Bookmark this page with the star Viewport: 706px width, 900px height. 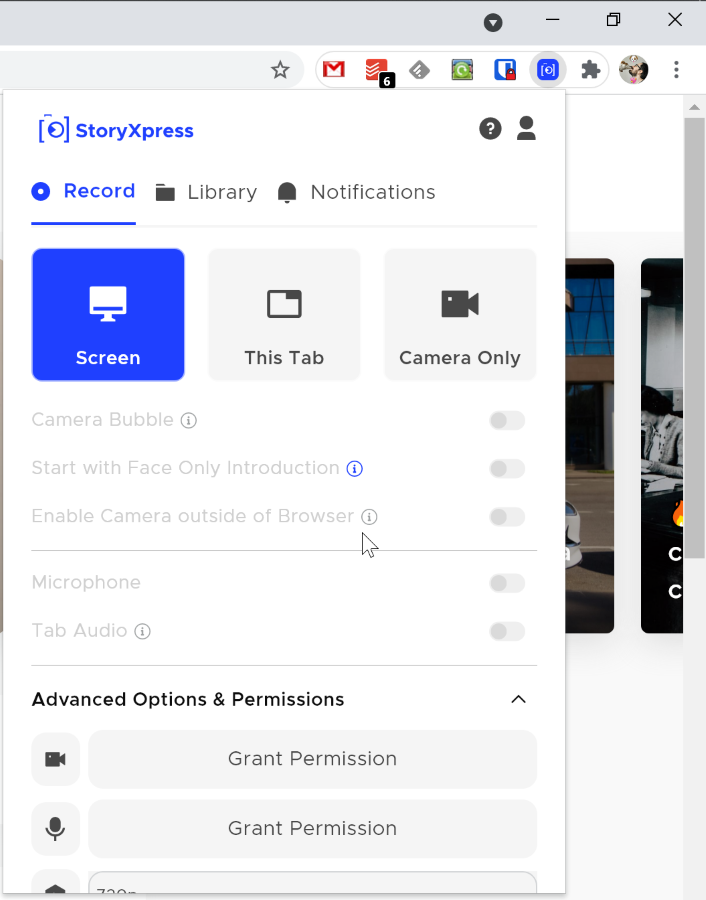(x=280, y=70)
